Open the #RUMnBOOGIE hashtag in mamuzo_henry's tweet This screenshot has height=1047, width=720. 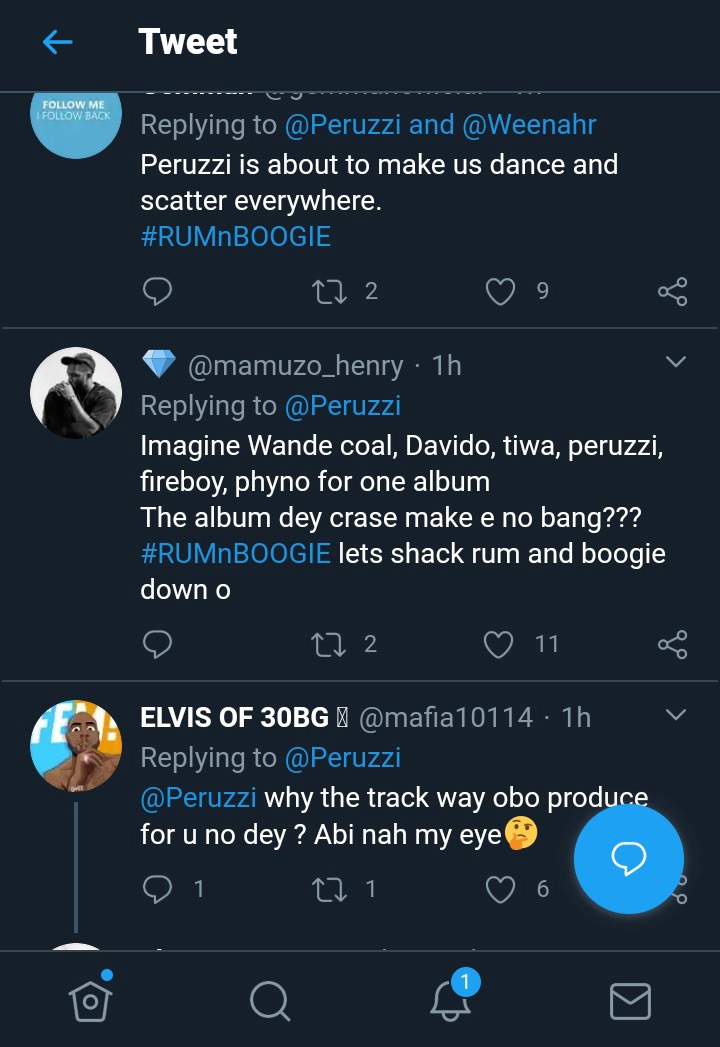click(x=235, y=553)
